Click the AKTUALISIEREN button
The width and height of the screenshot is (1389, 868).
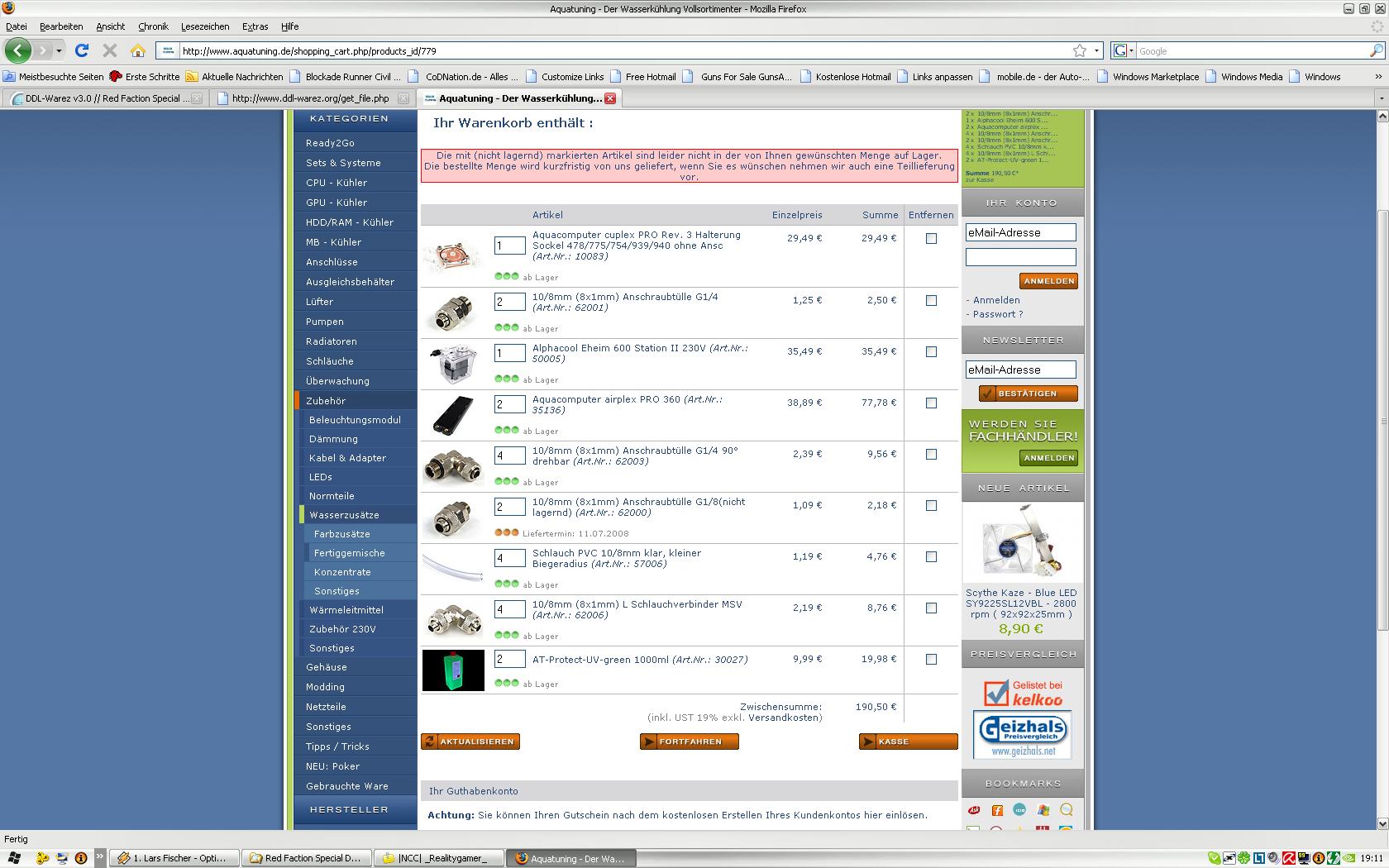pos(470,742)
